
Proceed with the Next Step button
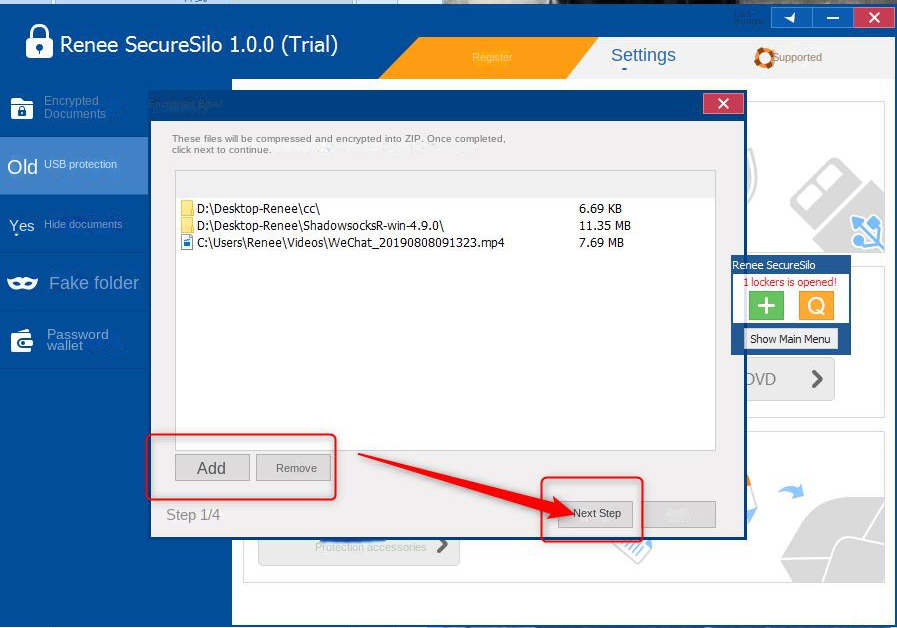[x=596, y=514]
